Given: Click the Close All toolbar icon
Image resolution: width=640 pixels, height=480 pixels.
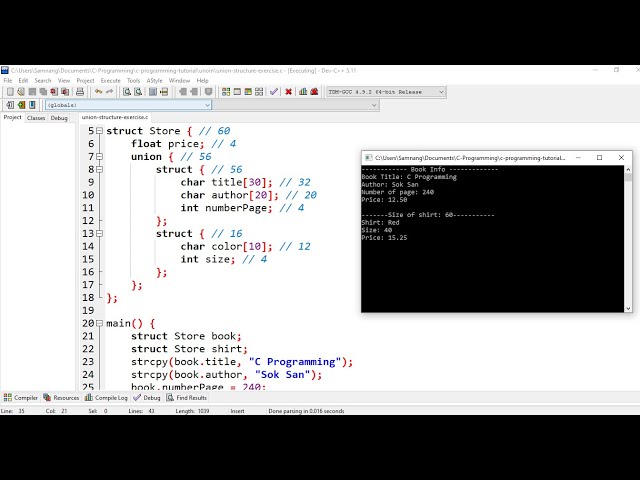Looking at the screenshot, I should (x=65, y=92).
